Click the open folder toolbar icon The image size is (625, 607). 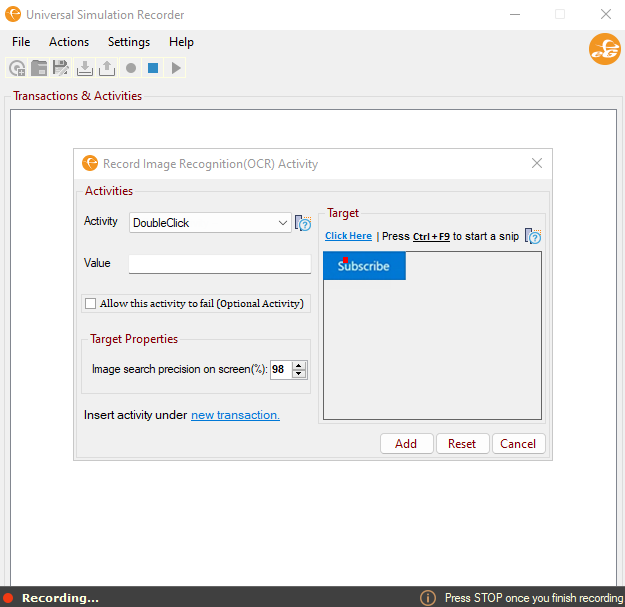click(x=39, y=68)
